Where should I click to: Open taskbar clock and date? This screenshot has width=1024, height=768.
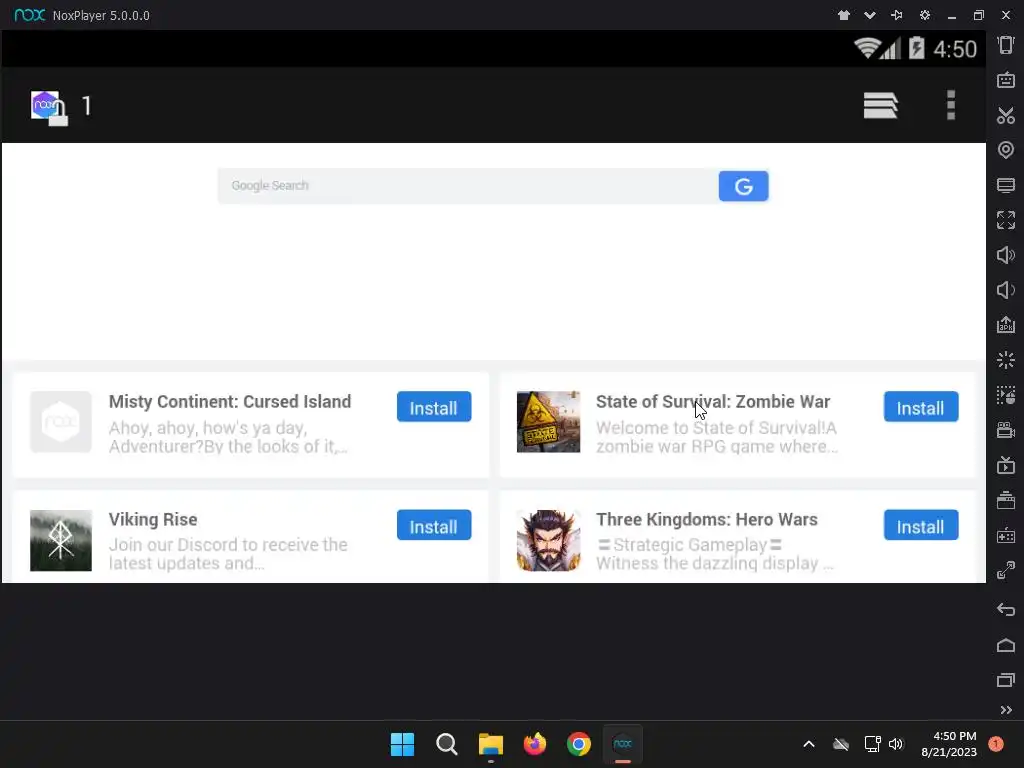(949, 744)
